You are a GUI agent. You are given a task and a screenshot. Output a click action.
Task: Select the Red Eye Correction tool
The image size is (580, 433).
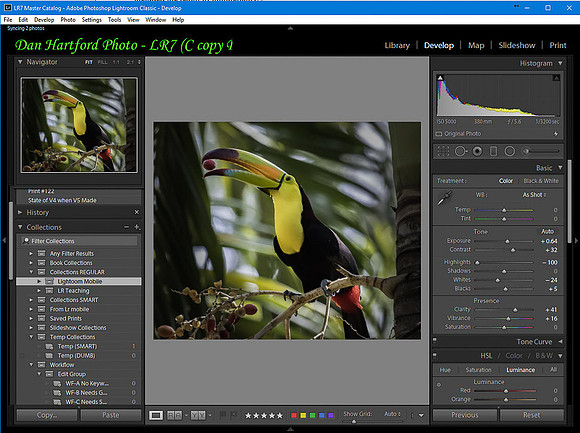coord(478,151)
